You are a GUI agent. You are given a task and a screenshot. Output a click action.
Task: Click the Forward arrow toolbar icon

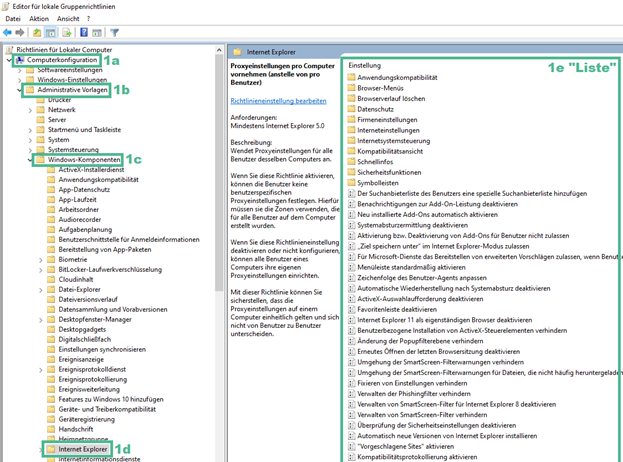[22, 32]
